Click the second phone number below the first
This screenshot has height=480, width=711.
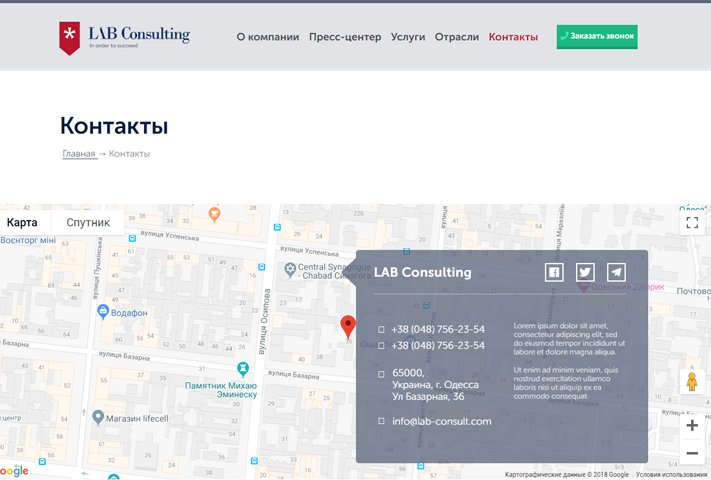coord(438,345)
